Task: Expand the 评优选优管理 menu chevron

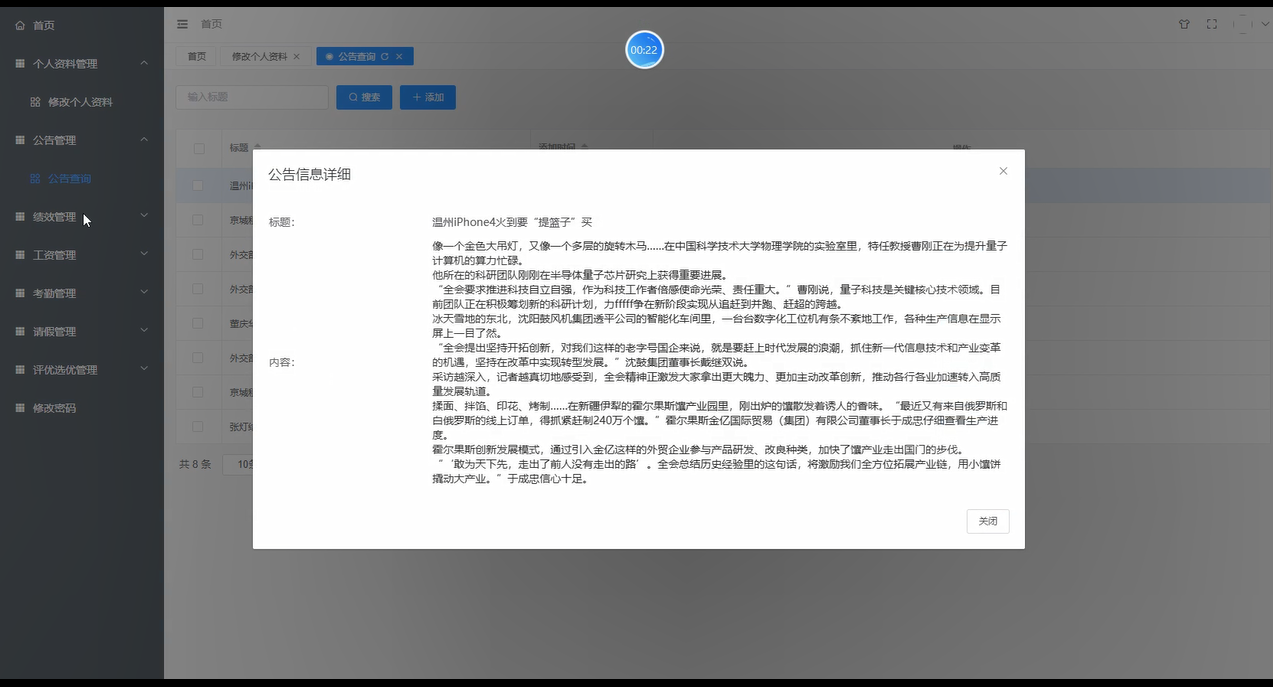Action: pyautogui.click(x=144, y=370)
